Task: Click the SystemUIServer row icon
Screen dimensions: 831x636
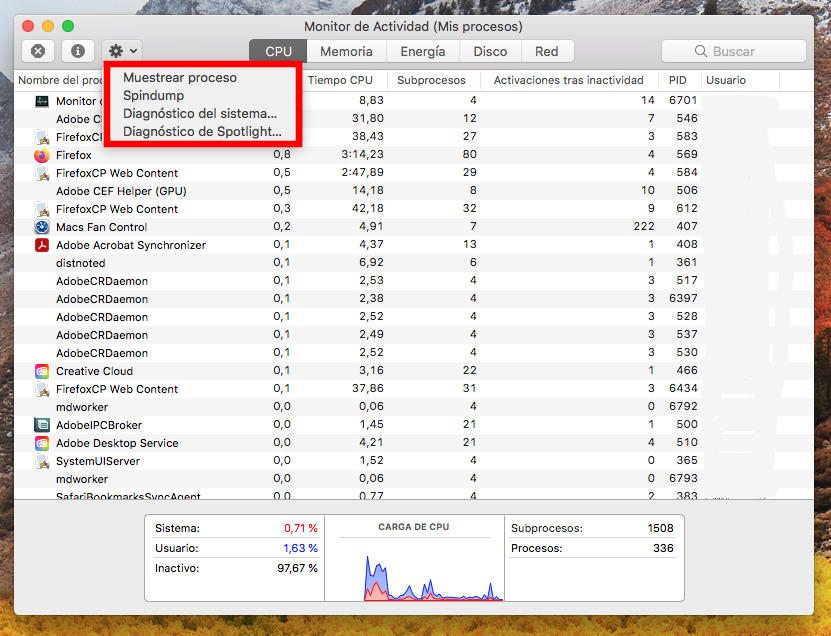Action: pyautogui.click(x=42, y=461)
